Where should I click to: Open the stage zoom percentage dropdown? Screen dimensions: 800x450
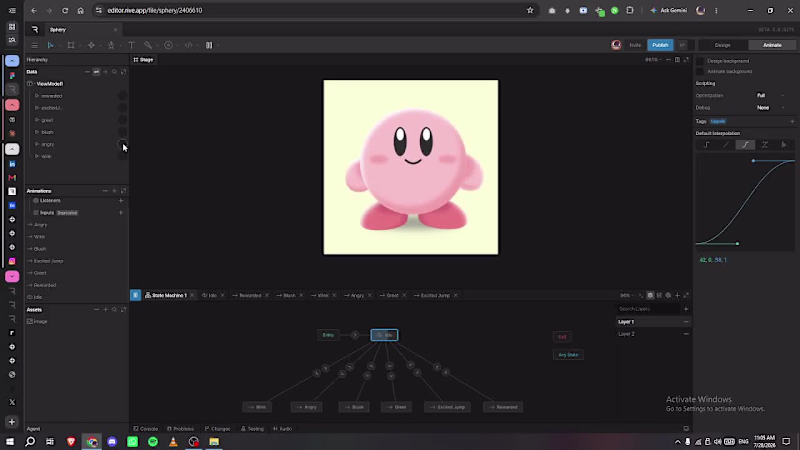click(x=654, y=60)
